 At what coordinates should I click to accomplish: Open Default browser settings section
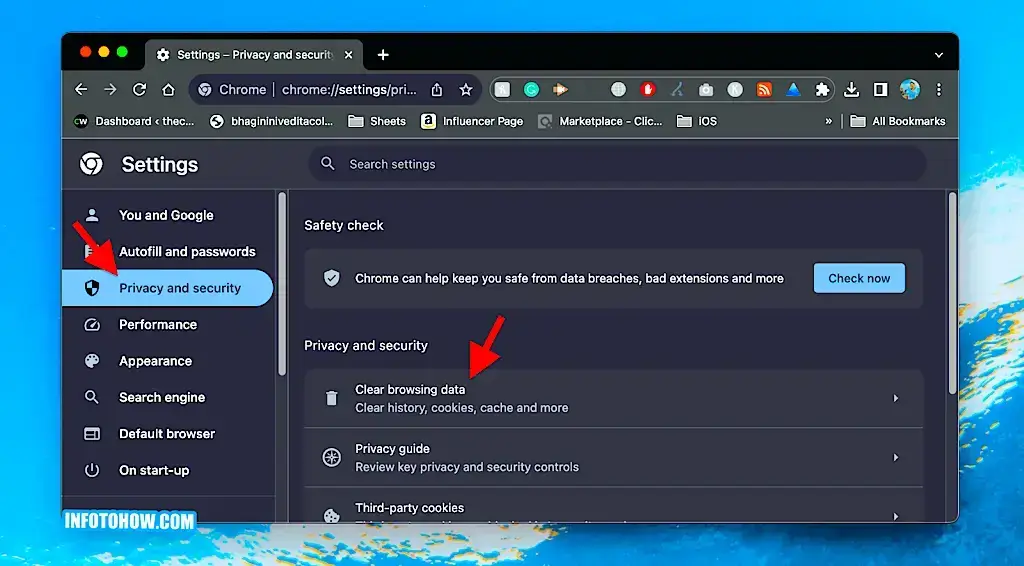pyautogui.click(x=167, y=434)
